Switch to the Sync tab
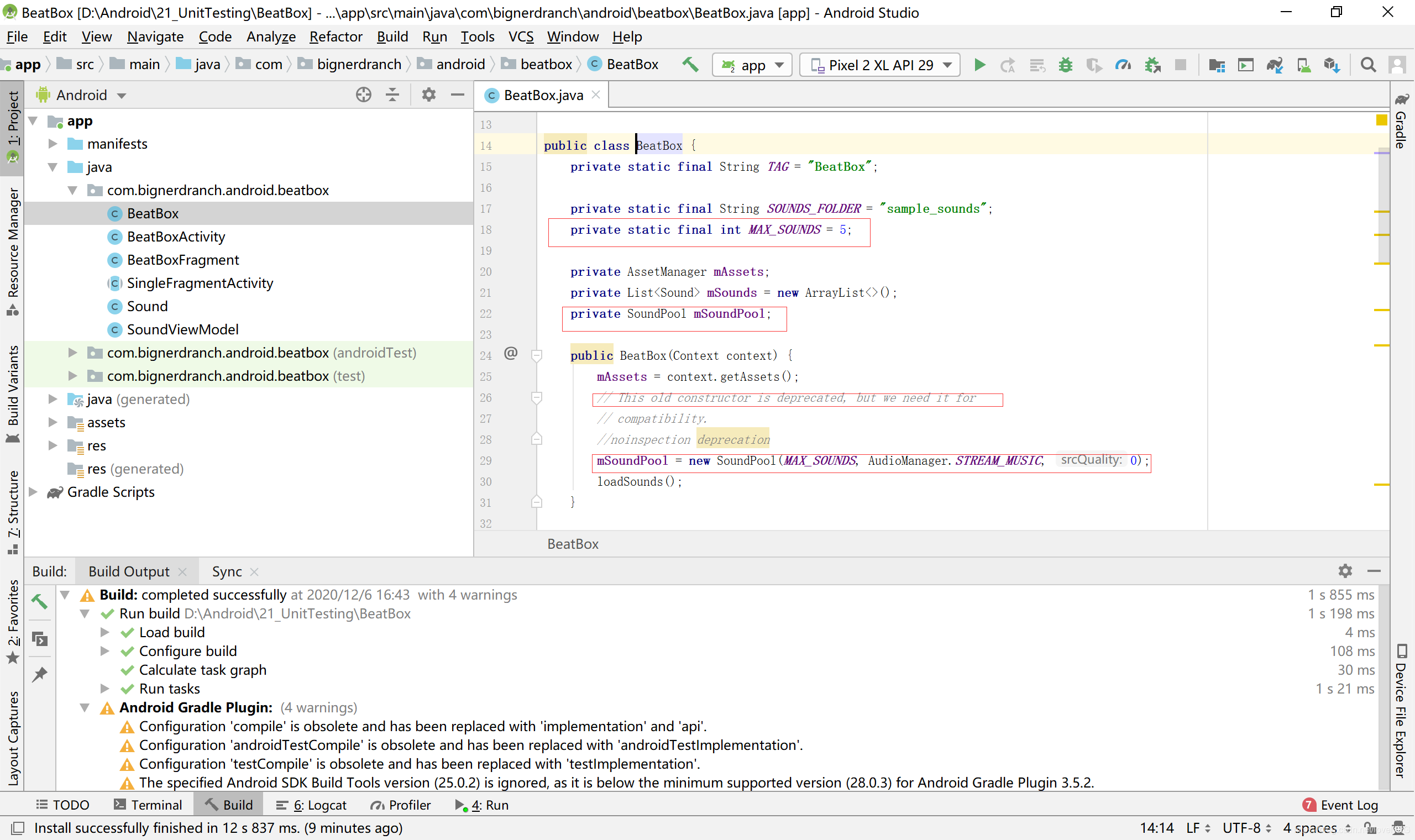 pos(227,572)
